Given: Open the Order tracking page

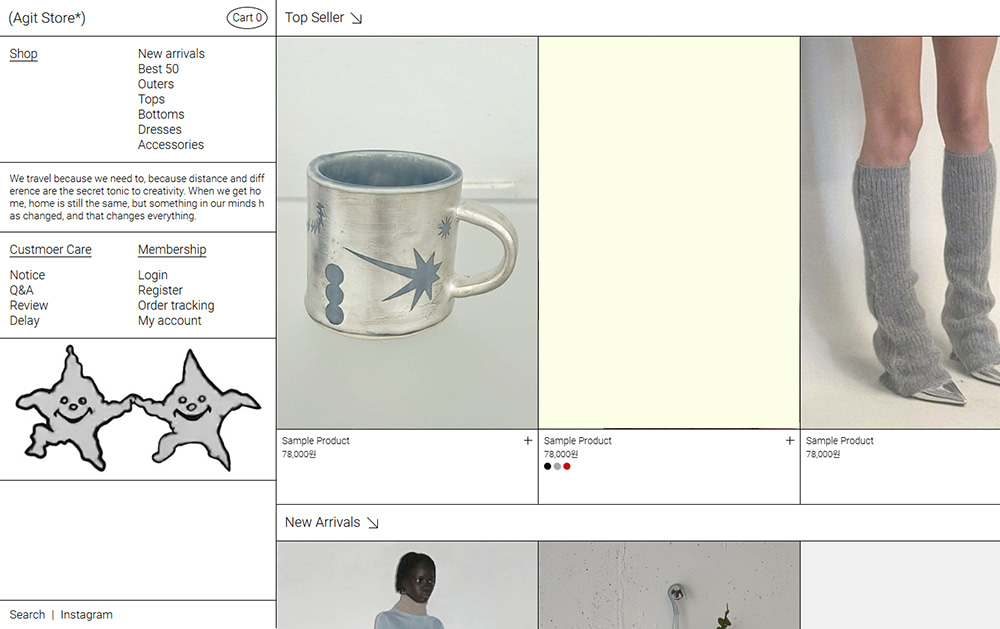Looking at the screenshot, I should pos(176,306).
